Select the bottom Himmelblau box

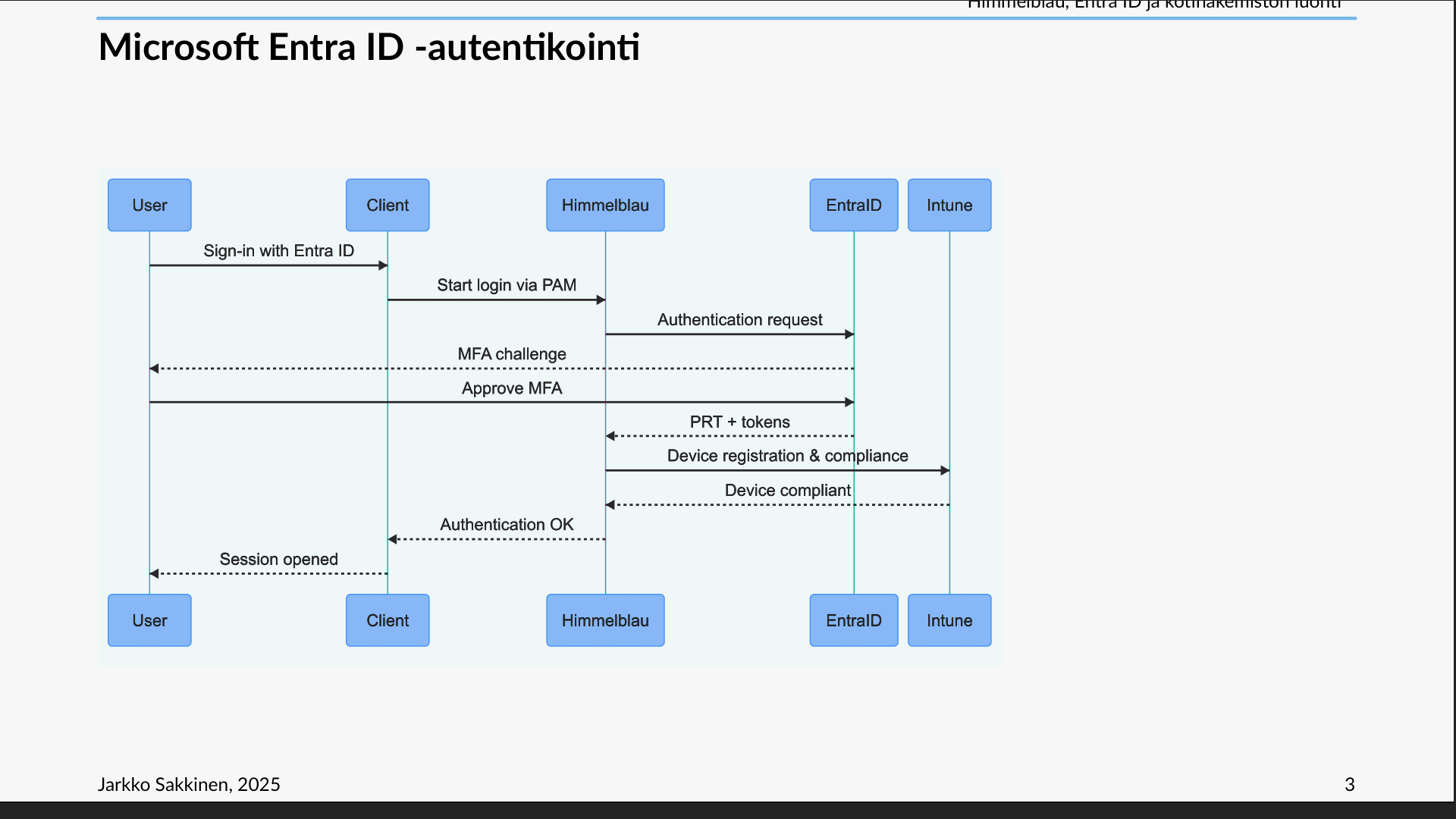tap(605, 620)
